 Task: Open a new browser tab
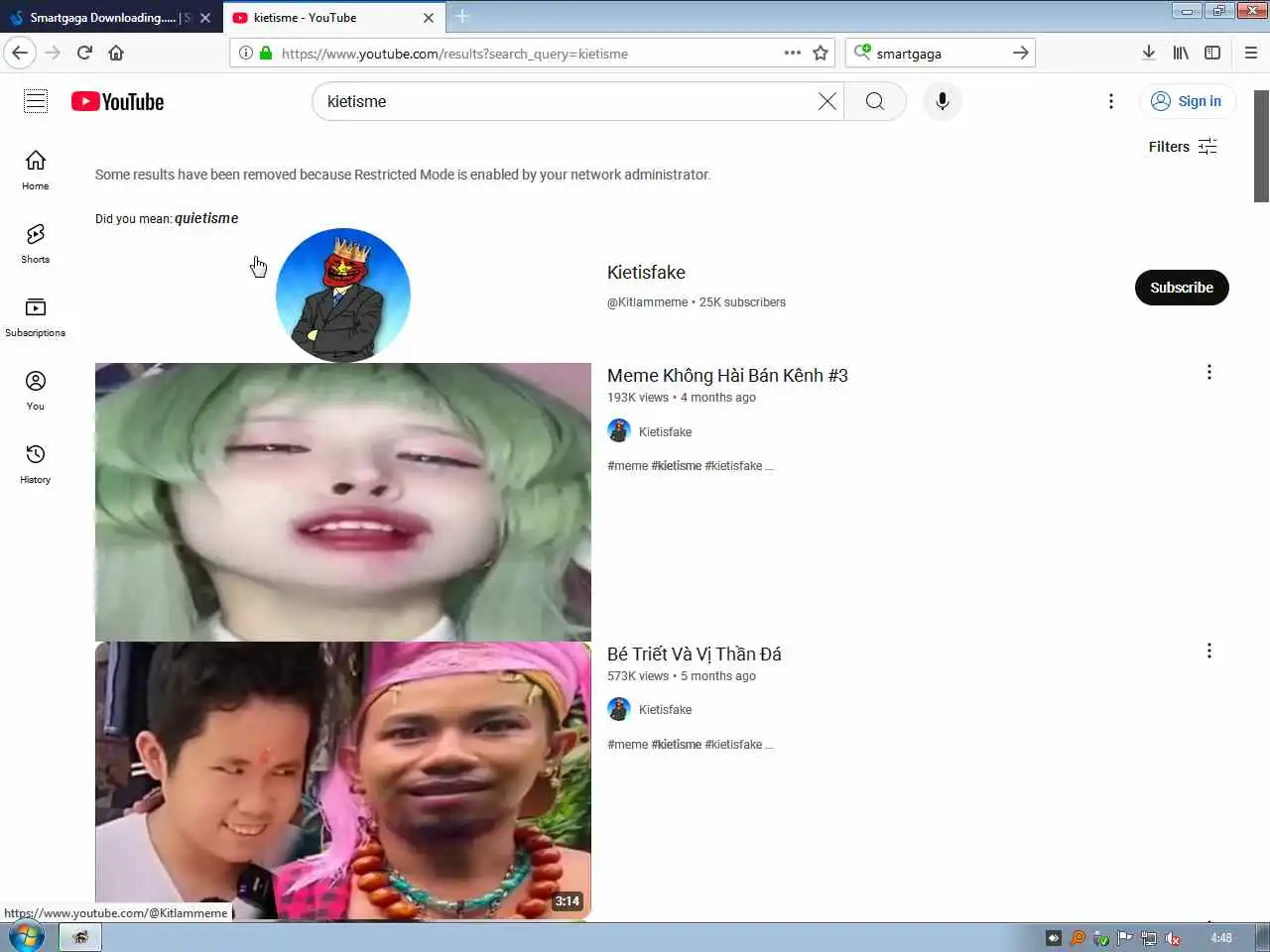pos(462,17)
